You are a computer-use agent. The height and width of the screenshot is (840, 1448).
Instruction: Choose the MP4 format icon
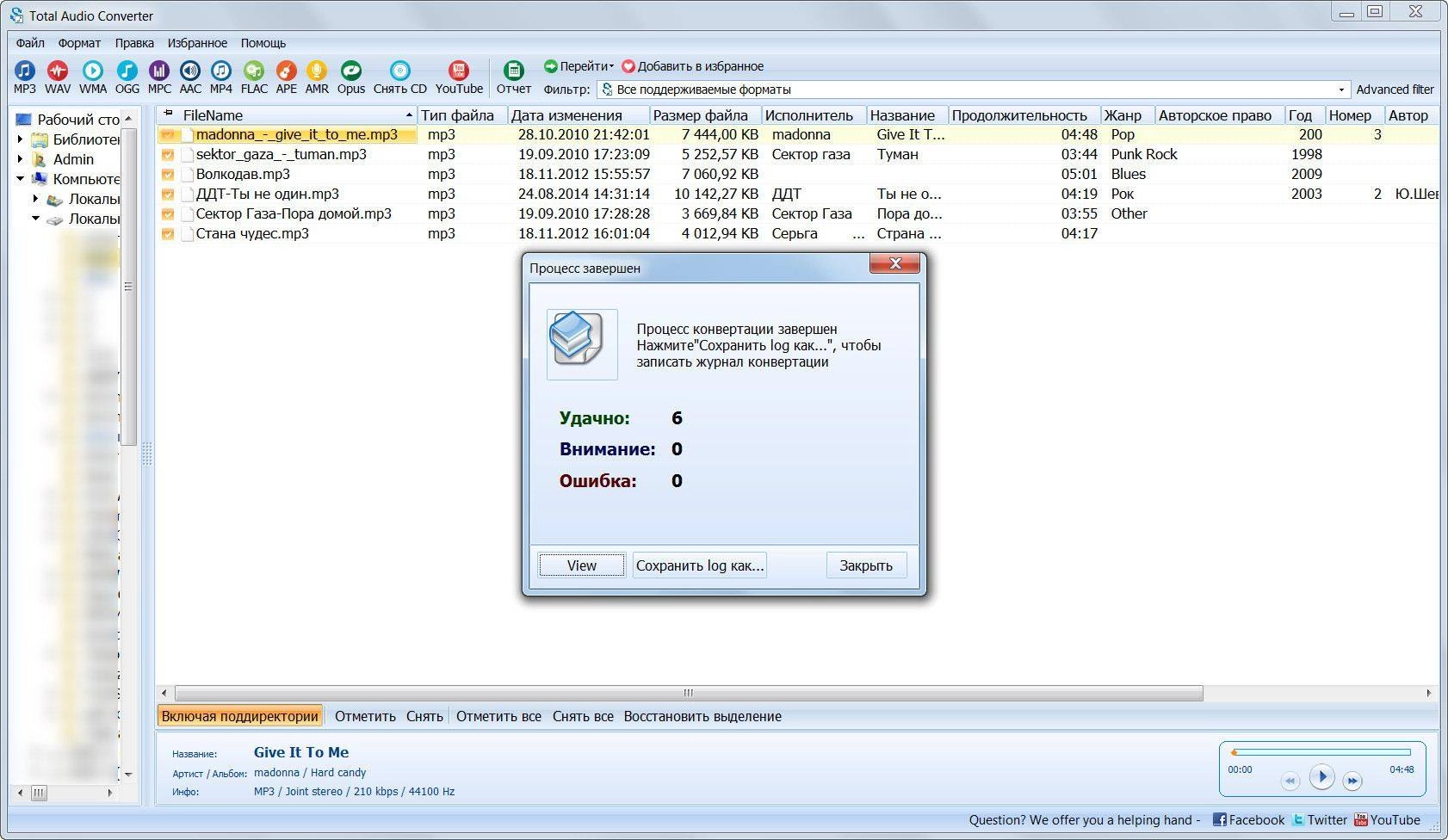coord(221,77)
